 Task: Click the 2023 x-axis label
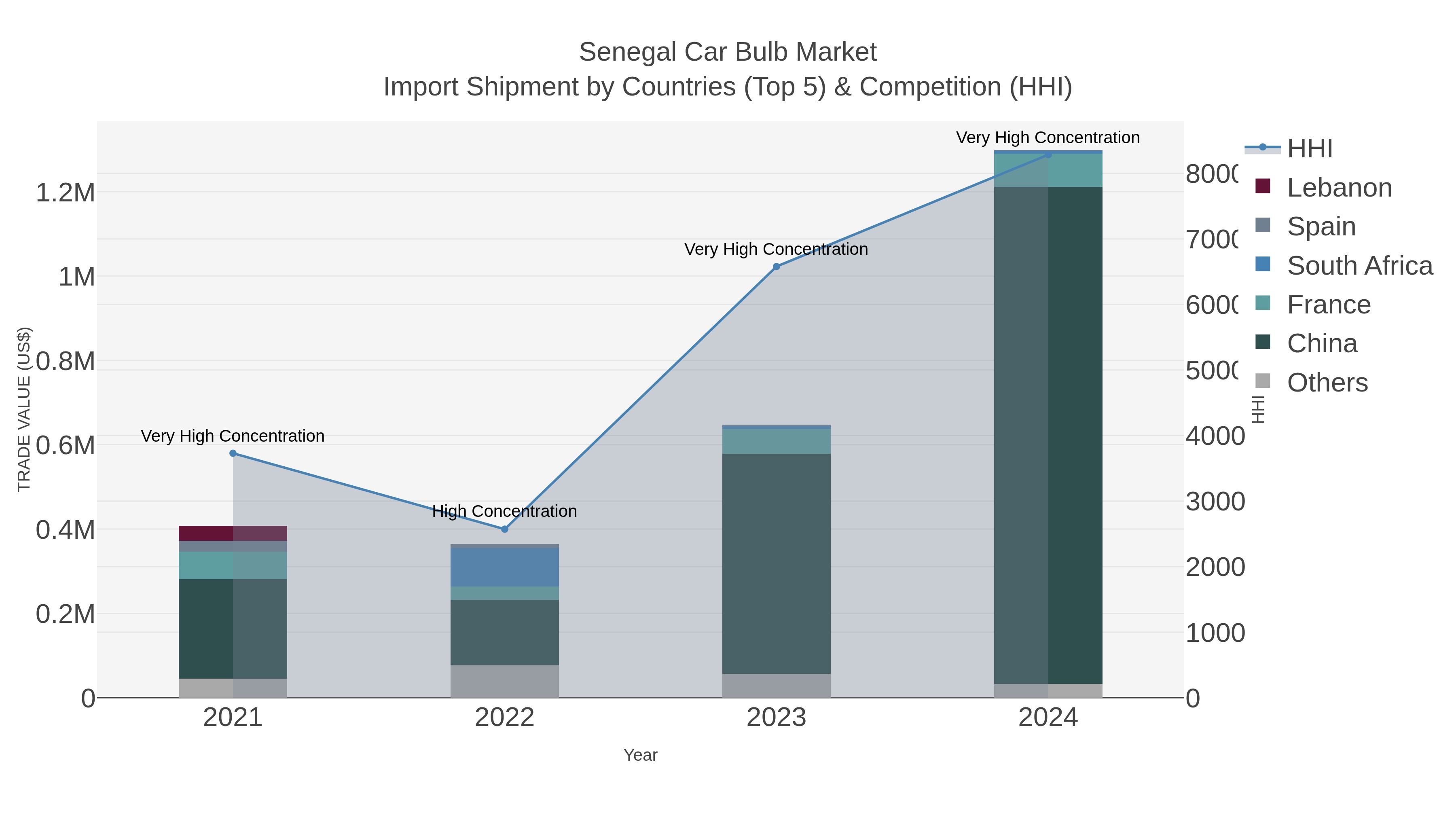(777, 718)
